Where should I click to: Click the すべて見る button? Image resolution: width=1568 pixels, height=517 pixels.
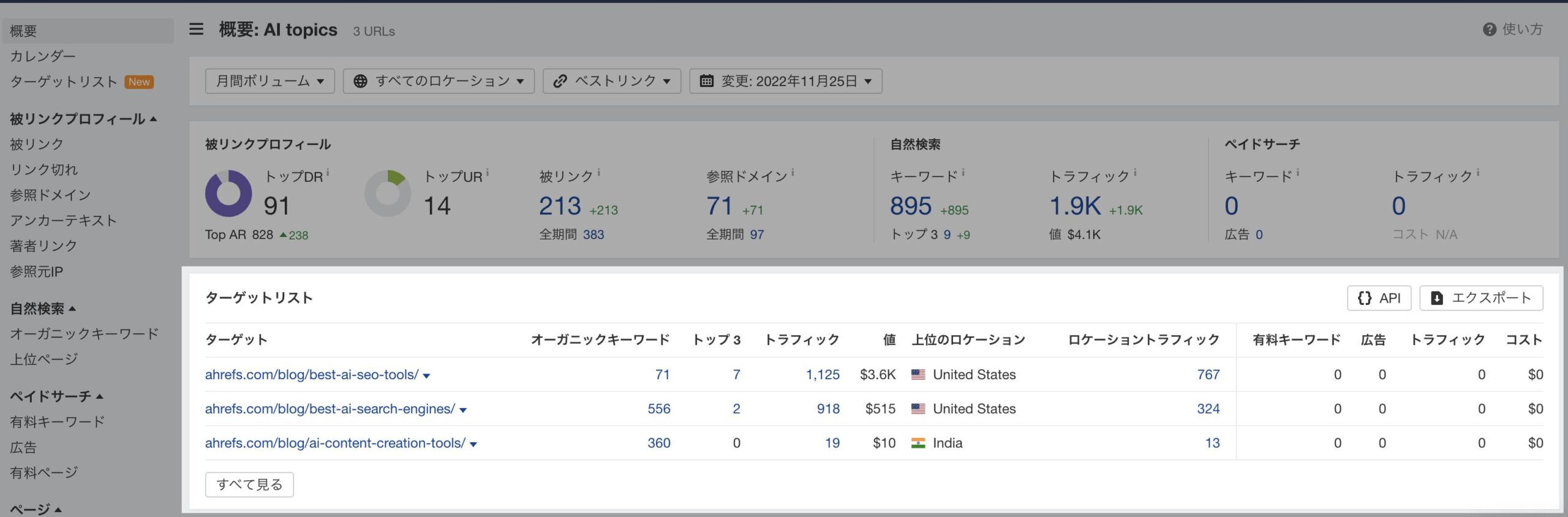point(249,485)
